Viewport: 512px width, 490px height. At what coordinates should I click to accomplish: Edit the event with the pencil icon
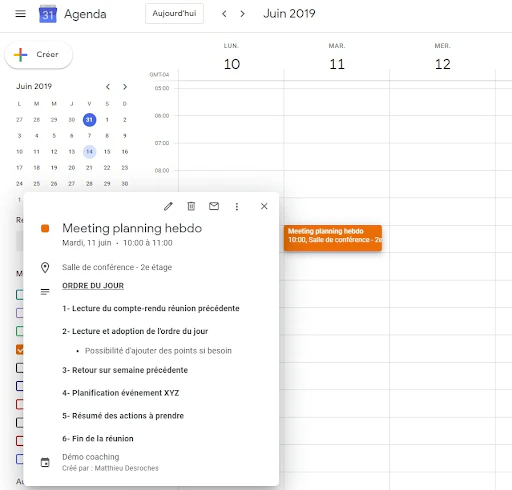[168, 206]
